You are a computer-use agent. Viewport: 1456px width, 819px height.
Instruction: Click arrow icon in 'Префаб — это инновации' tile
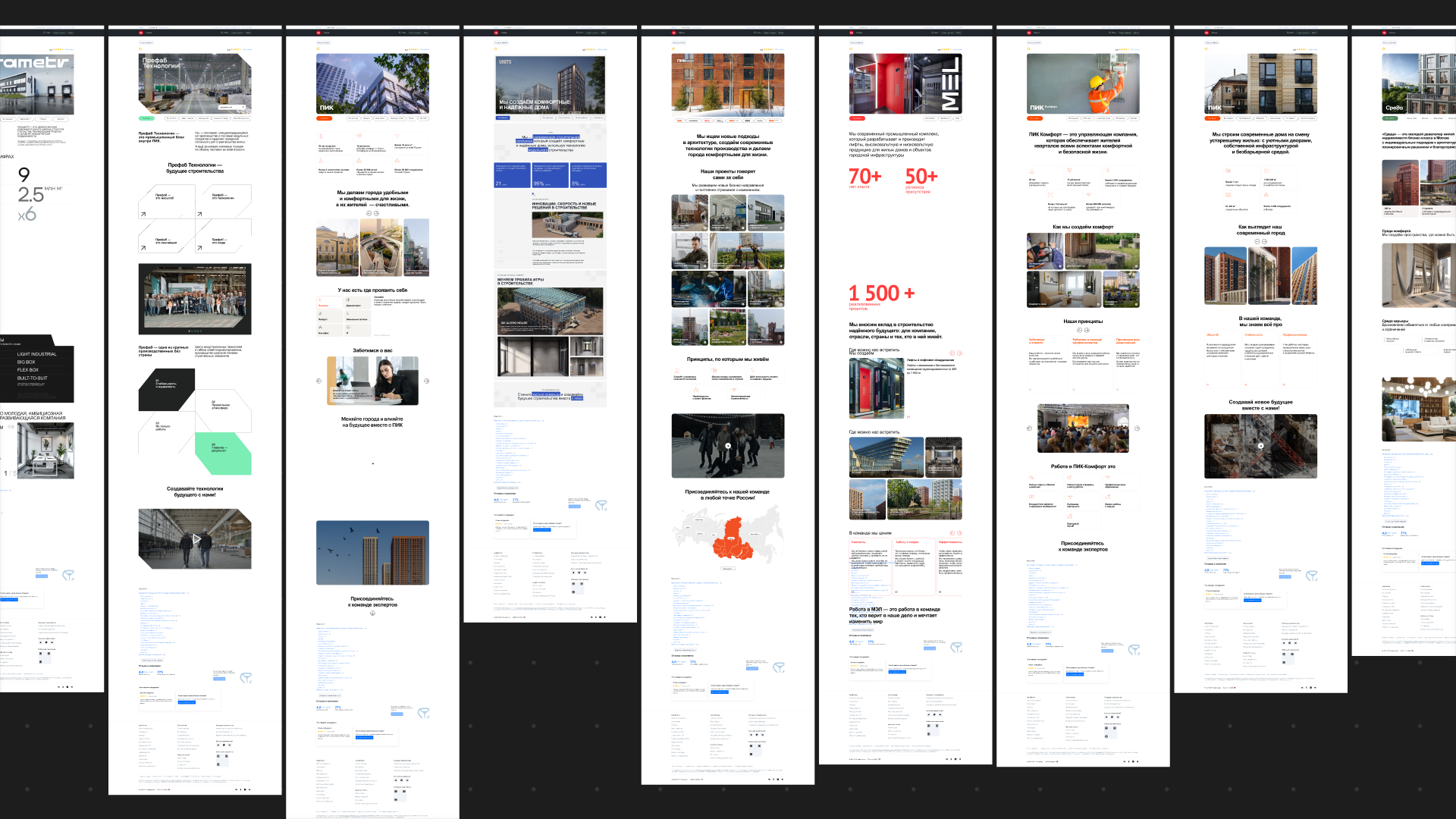pos(143,248)
